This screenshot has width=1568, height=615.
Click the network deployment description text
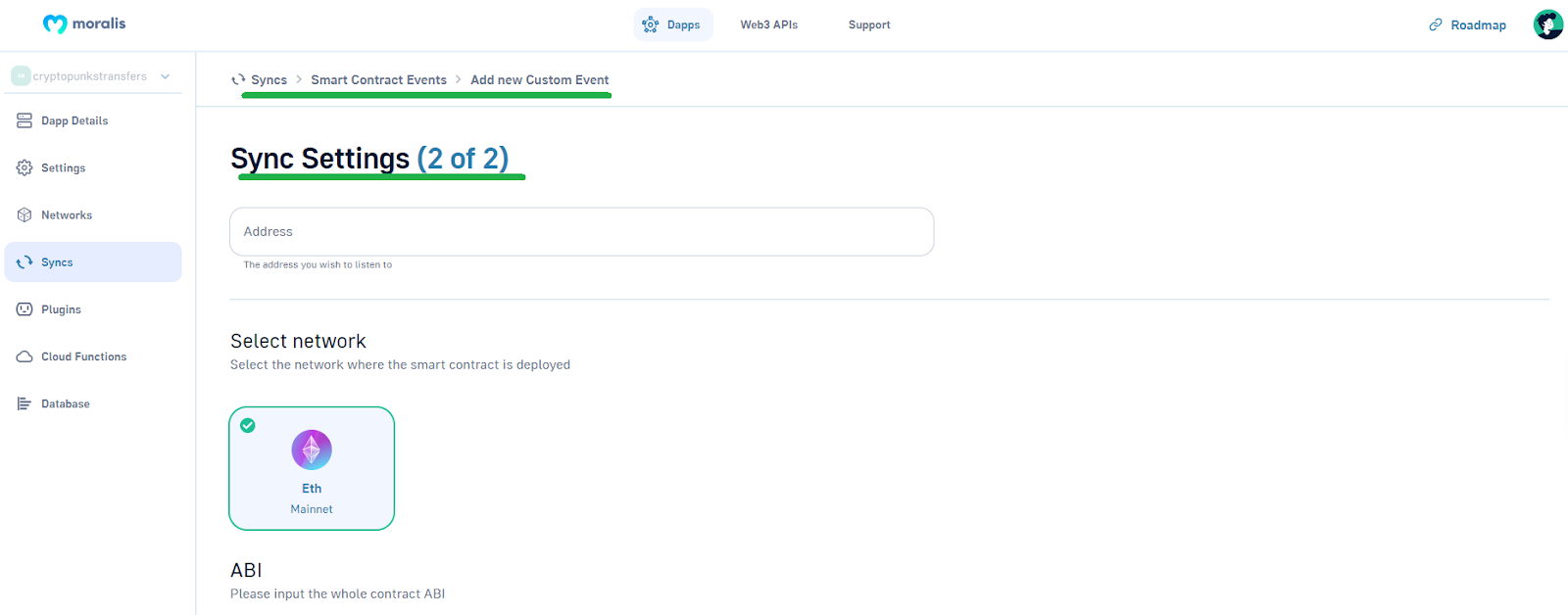[x=400, y=364]
